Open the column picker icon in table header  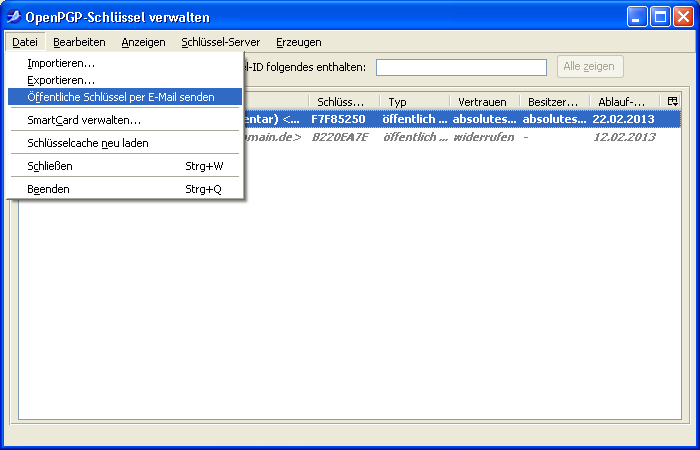click(672, 101)
